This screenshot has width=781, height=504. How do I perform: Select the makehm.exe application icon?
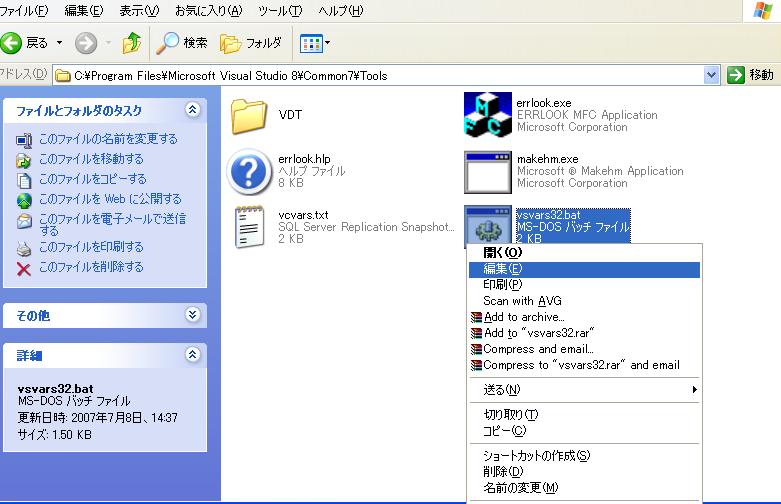point(488,172)
